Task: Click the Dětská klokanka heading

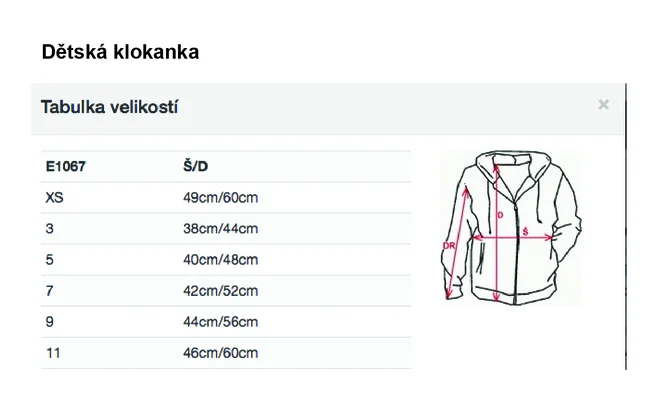Action: pyautogui.click(x=120, y=52)
